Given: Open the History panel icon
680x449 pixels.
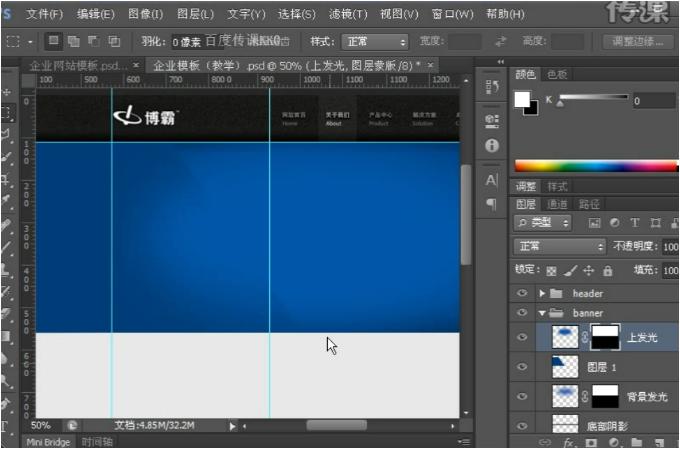Looking at the screenshot, I should click(492, 87).
